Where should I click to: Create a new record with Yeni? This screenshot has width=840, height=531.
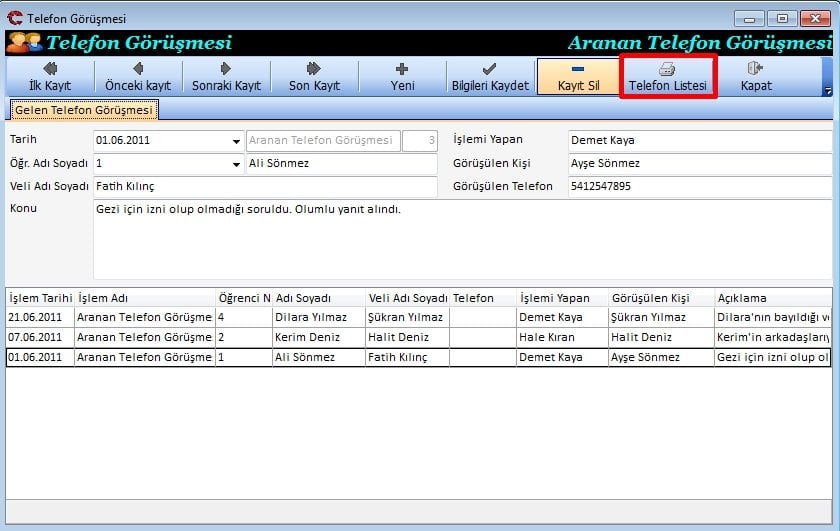pos(402,76)
